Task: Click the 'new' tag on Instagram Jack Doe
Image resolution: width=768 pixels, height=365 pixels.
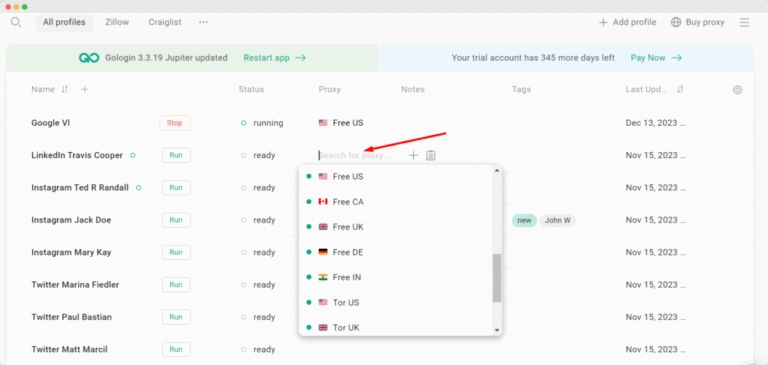Action: (524, 220)
